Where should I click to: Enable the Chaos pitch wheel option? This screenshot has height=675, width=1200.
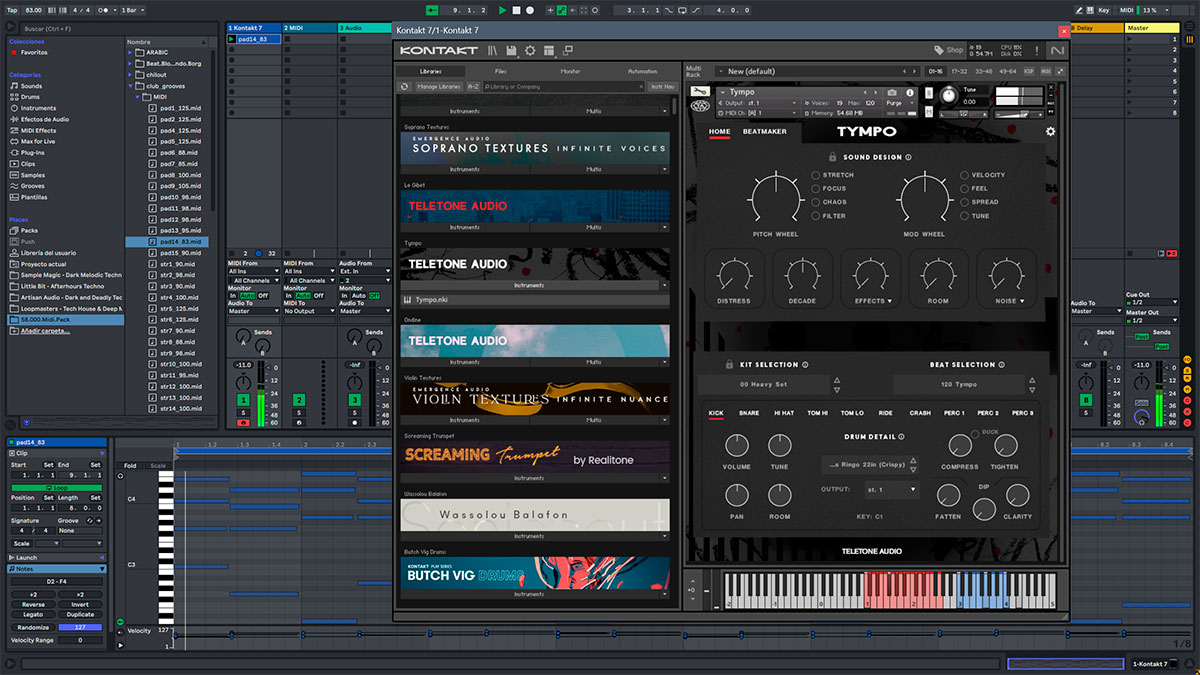coord(817,202)
